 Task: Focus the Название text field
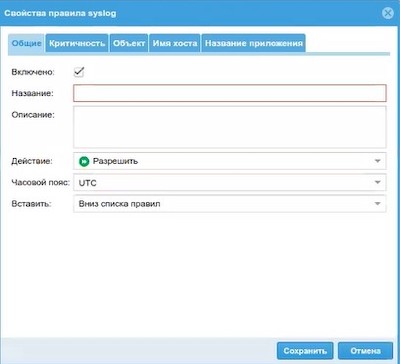(x=230, y=93)
